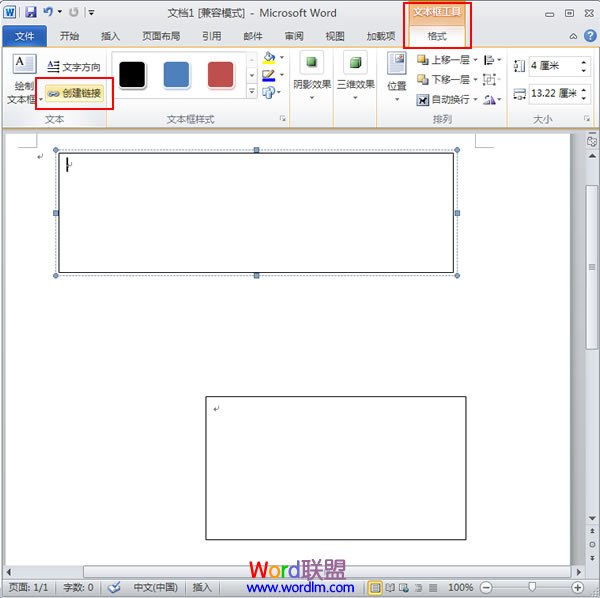Choose the blue text box style

tap(176, 75)
